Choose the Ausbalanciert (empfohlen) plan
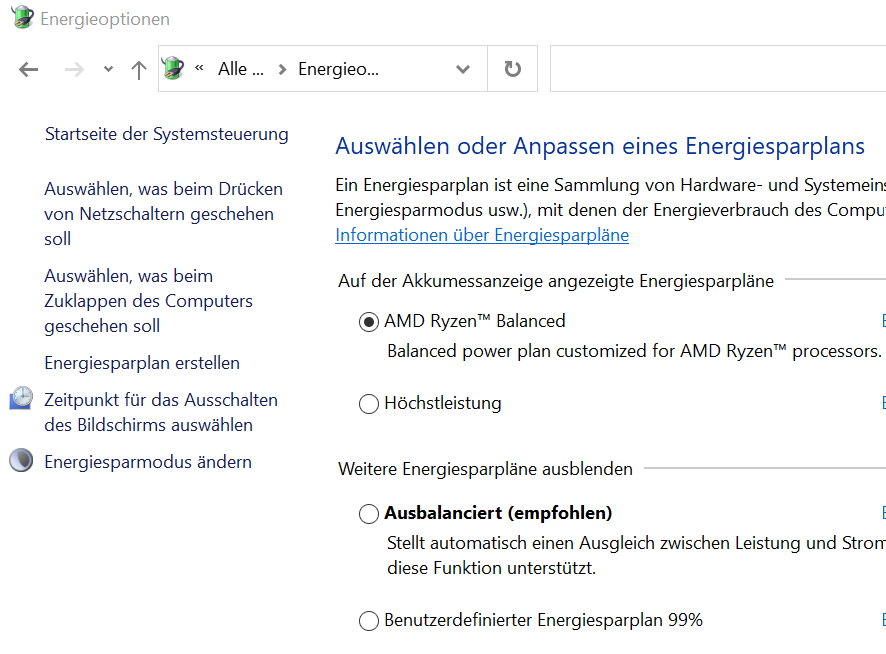The image size is (886, 654). pyautogui.click(x=369, y=514)
